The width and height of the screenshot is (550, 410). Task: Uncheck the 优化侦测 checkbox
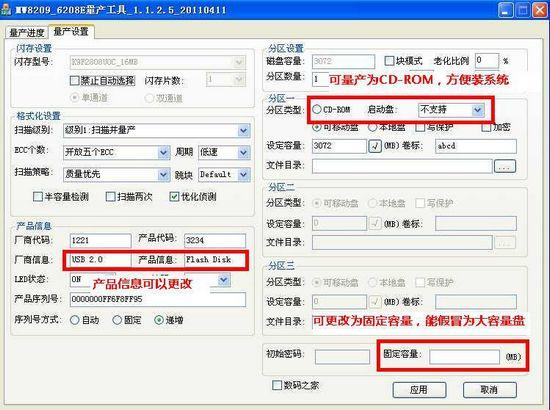click(174, 197)
